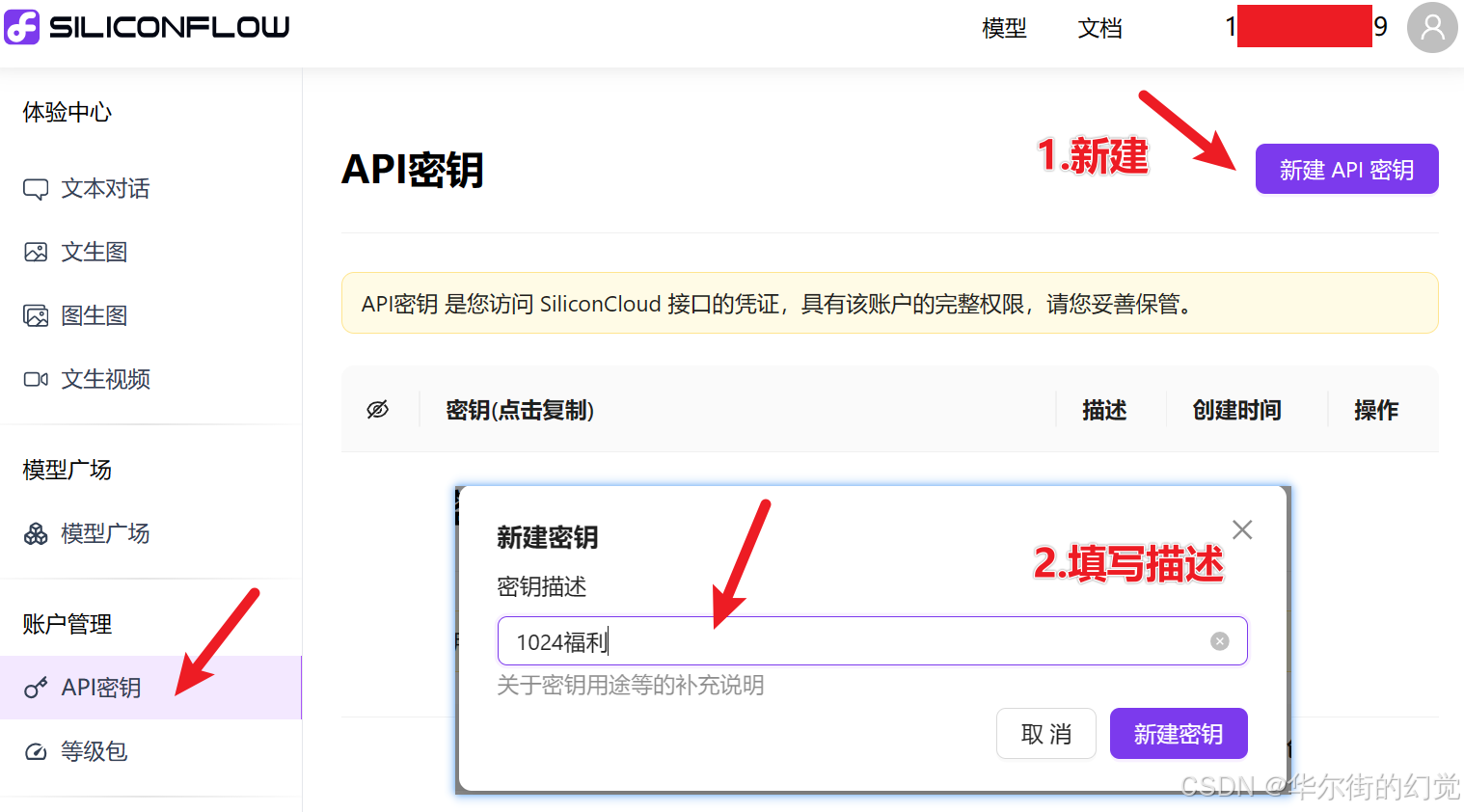Viewport: 1464px width, 812px height.
Task: Click the 等级包 gauge icon
Action: (36, 752)
